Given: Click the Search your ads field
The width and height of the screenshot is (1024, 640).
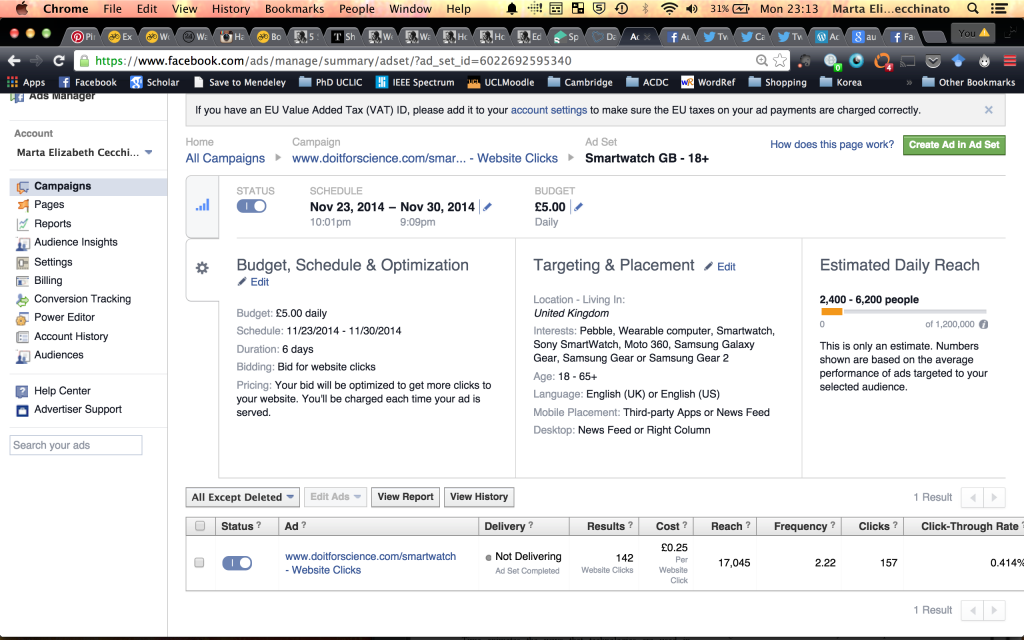Looking at the screenshot, I should (x=76, y=445).
